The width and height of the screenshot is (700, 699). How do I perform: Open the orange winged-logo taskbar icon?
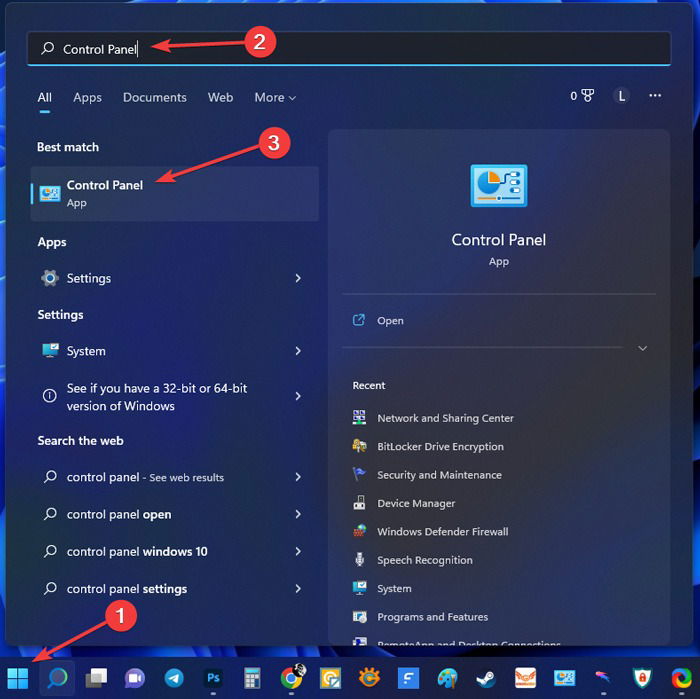[525, 678]
